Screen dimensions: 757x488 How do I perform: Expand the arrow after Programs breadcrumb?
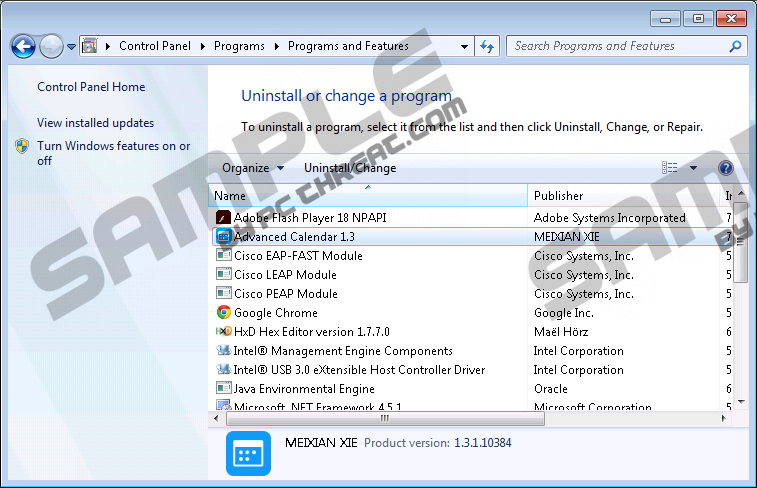(277, 46)
